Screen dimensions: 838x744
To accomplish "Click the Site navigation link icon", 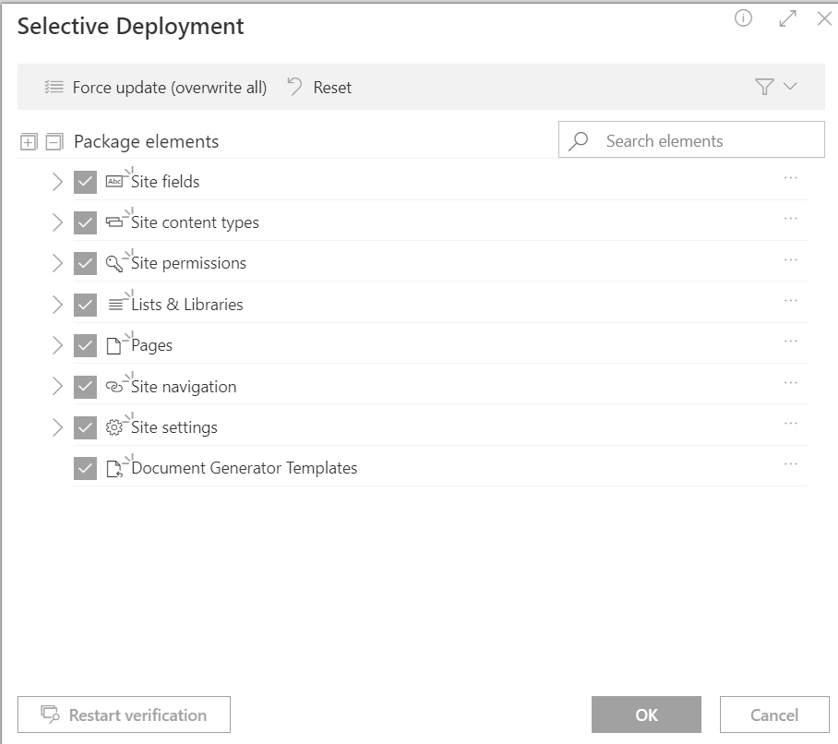I will [x=114, y=386].
